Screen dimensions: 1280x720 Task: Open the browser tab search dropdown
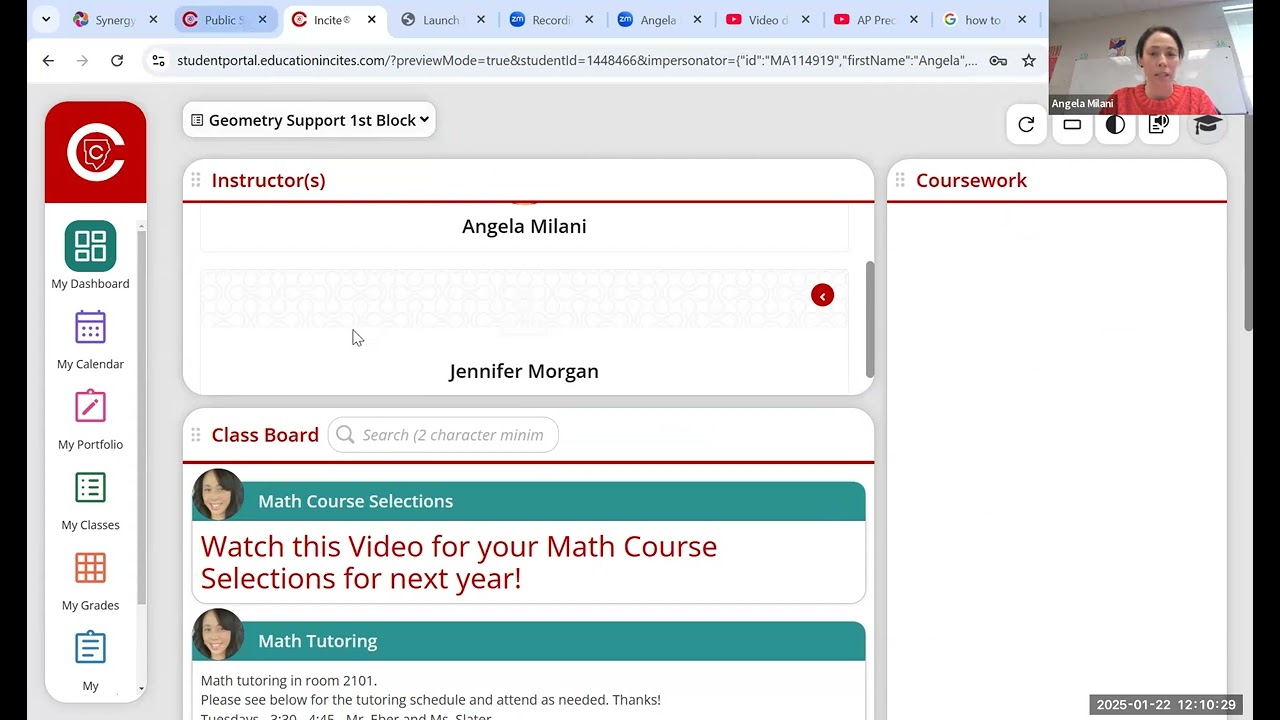[45, 19]
